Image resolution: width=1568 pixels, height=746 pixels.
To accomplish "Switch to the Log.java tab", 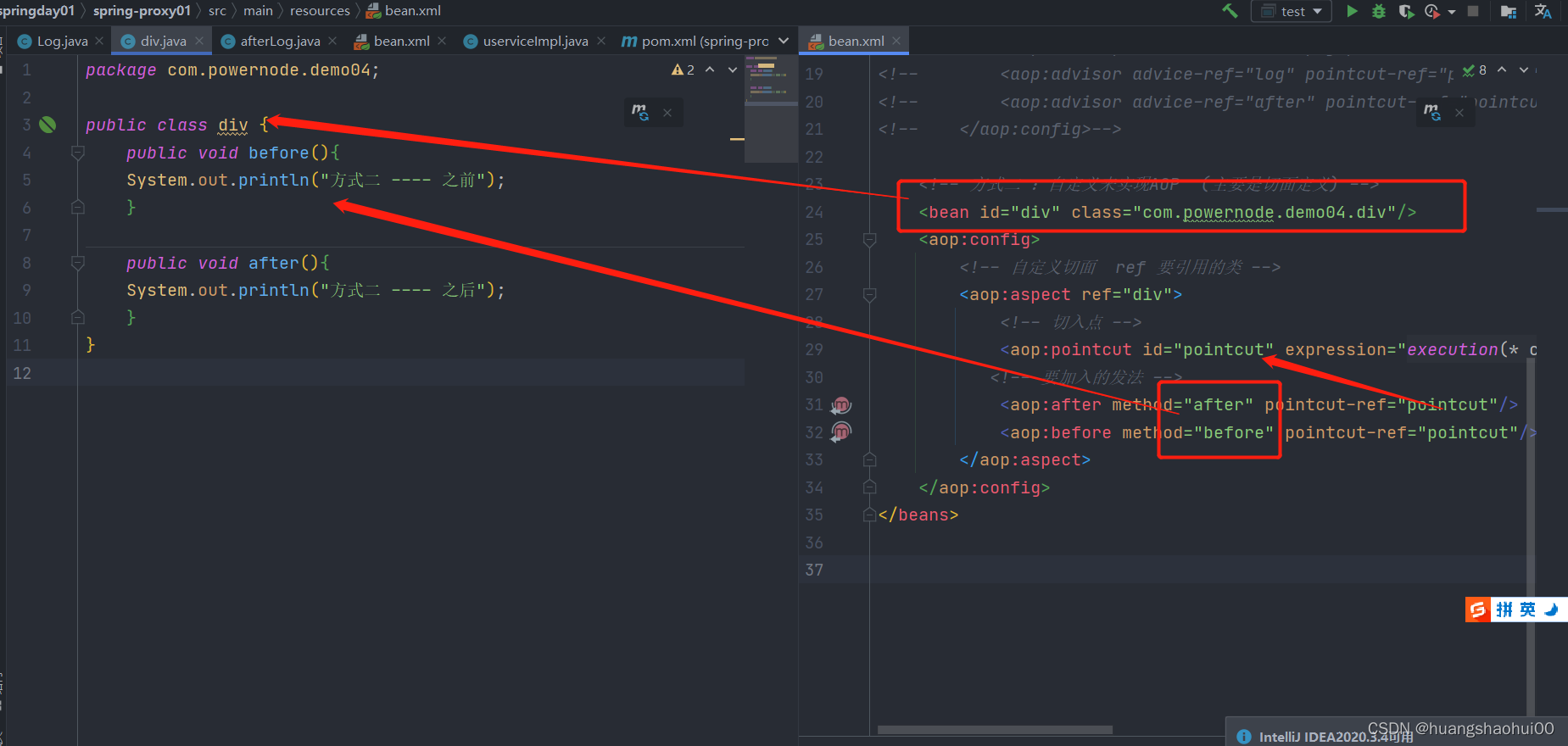I will [x=62, y=41].
